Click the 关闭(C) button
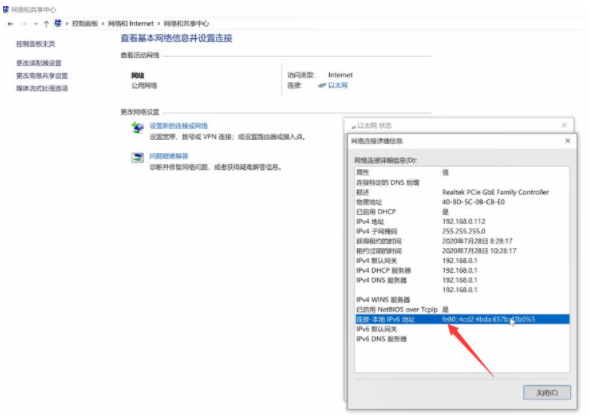This screenshot has width=590, height=416. 547,393
